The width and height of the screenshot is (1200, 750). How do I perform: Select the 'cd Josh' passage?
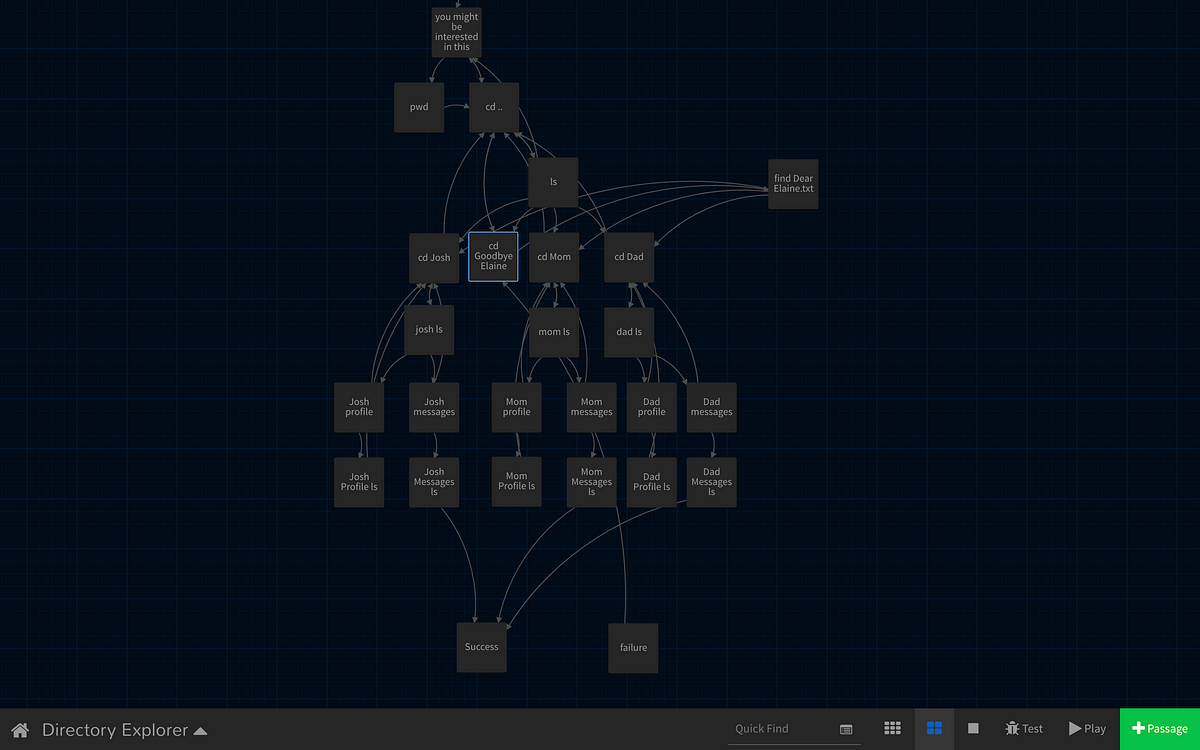coord(434,257)
